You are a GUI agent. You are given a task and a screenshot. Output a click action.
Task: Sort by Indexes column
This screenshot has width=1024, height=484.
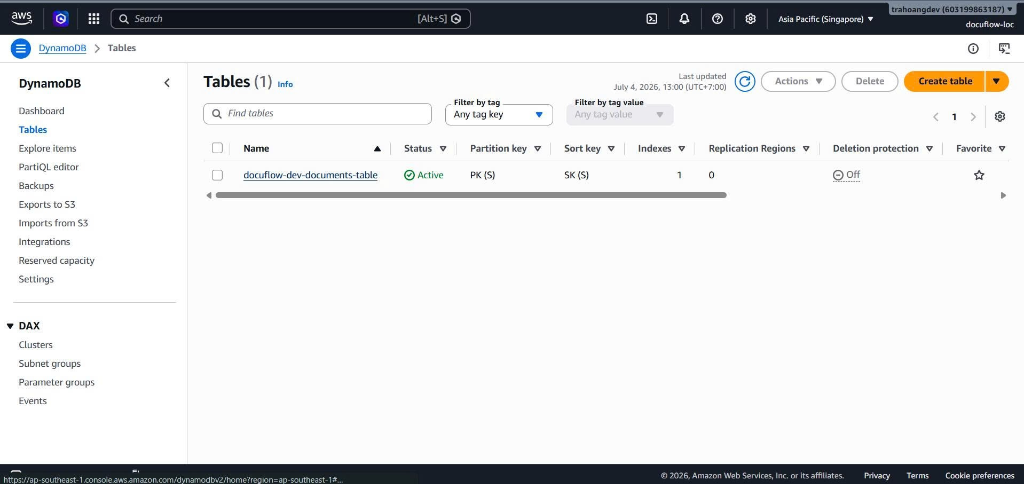coord(661,148)
